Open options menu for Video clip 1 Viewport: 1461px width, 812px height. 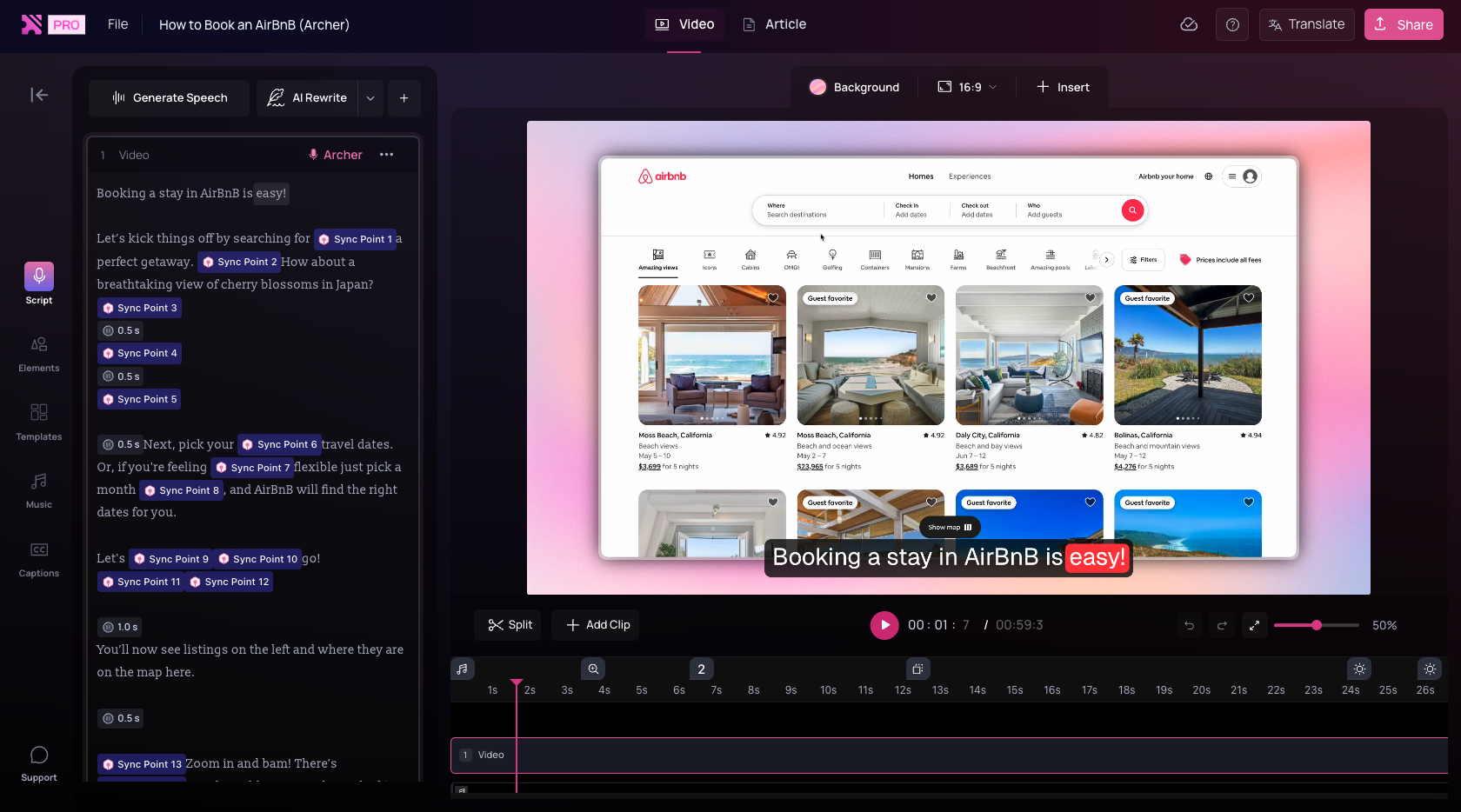[x=387, y=155]
